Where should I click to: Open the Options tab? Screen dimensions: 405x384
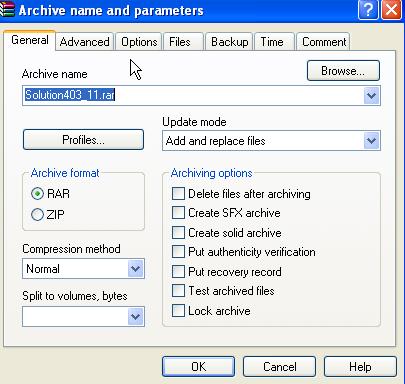pyautogui.click(x=139, y=42)
